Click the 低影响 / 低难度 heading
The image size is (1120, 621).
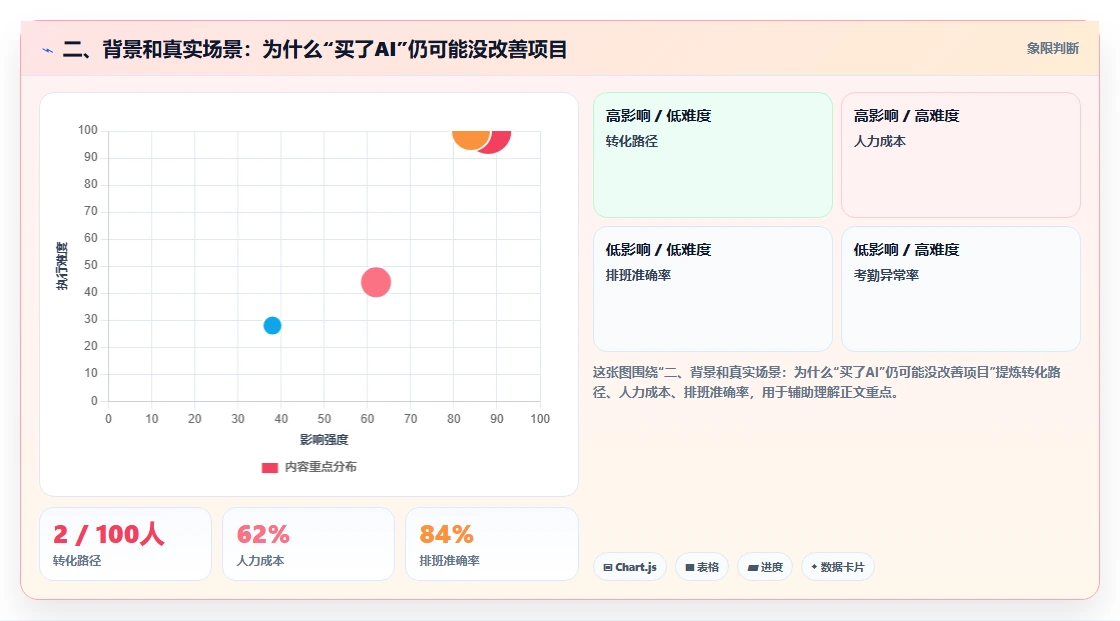pyautogui.click(x=658, y=249)
